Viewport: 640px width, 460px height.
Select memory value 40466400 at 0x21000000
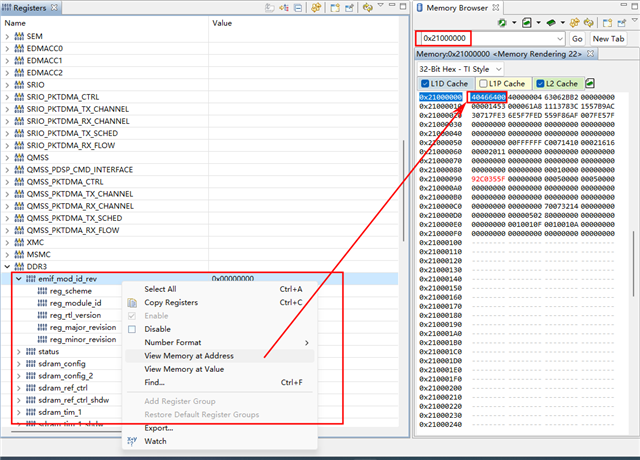pyautogui.click(x=488, y=97)
